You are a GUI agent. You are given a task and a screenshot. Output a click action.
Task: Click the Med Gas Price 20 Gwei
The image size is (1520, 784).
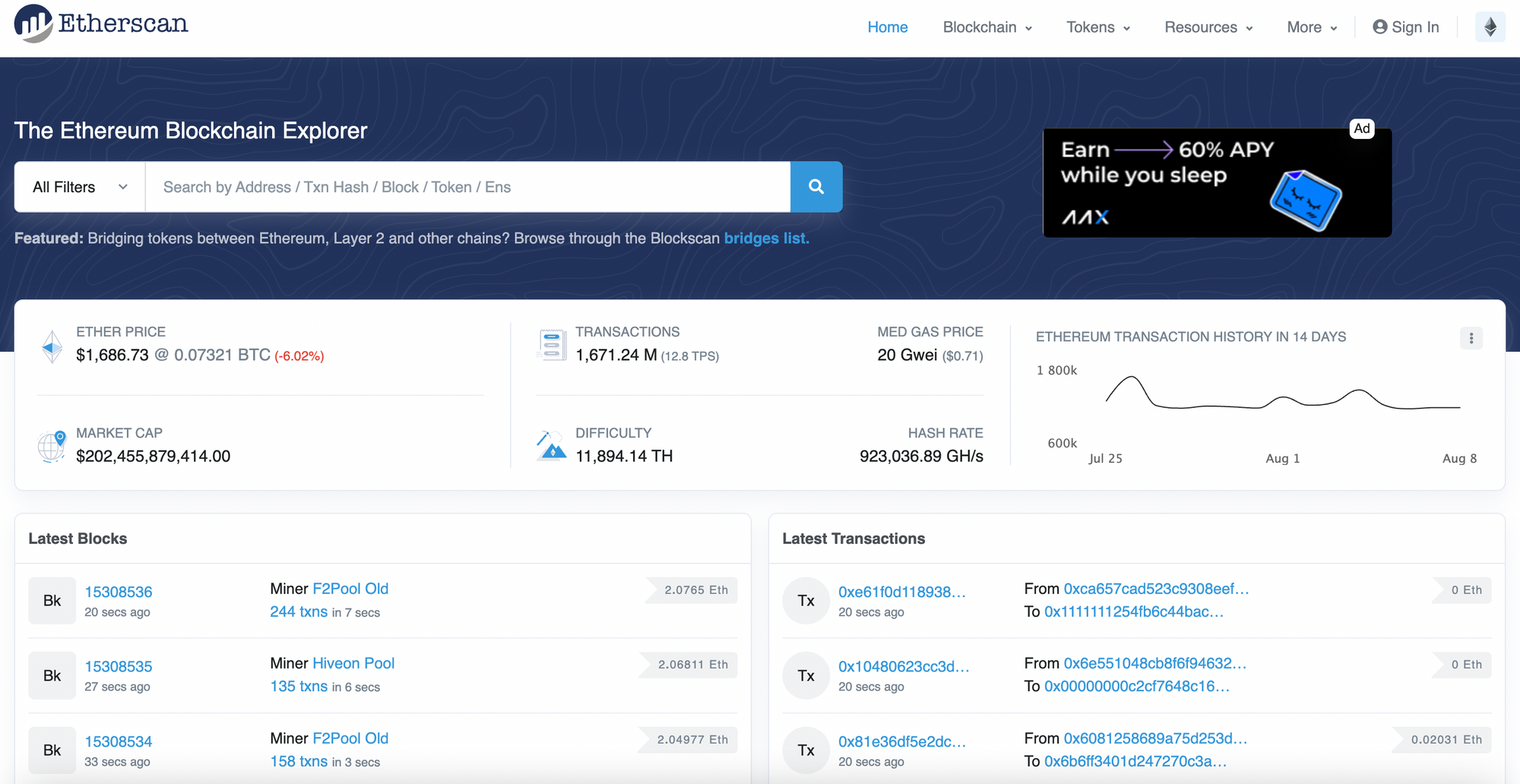[x=907, y=355]
